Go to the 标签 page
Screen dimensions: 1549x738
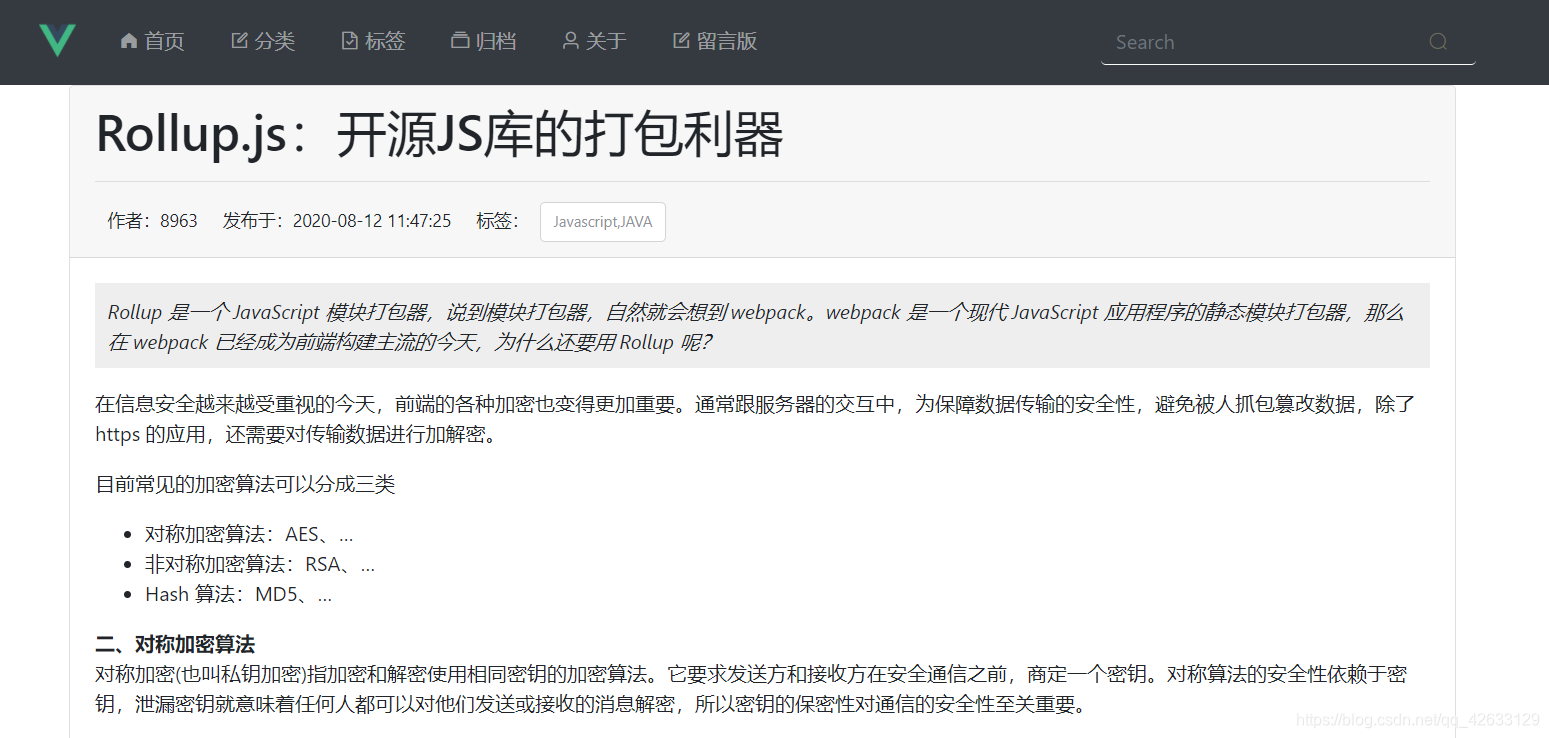(373, 41)
